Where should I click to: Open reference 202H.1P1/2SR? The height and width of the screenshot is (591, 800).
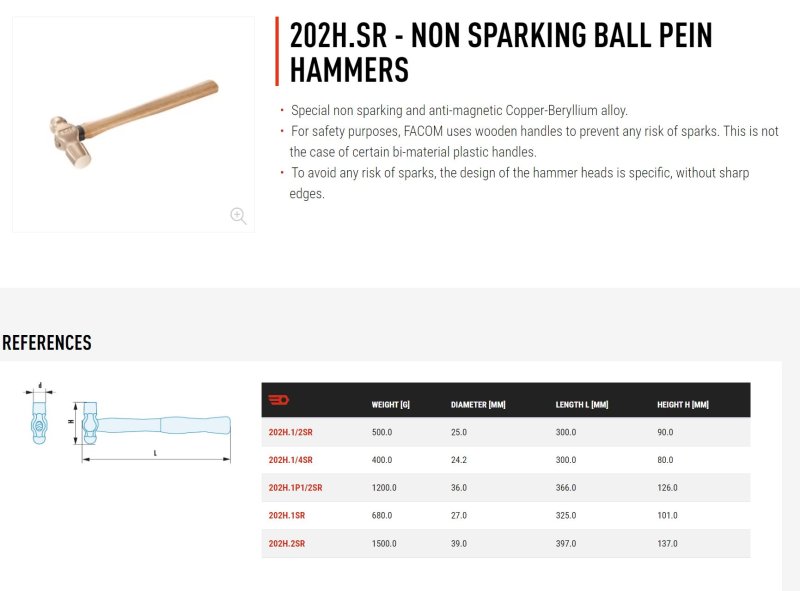tap(295, 488)
